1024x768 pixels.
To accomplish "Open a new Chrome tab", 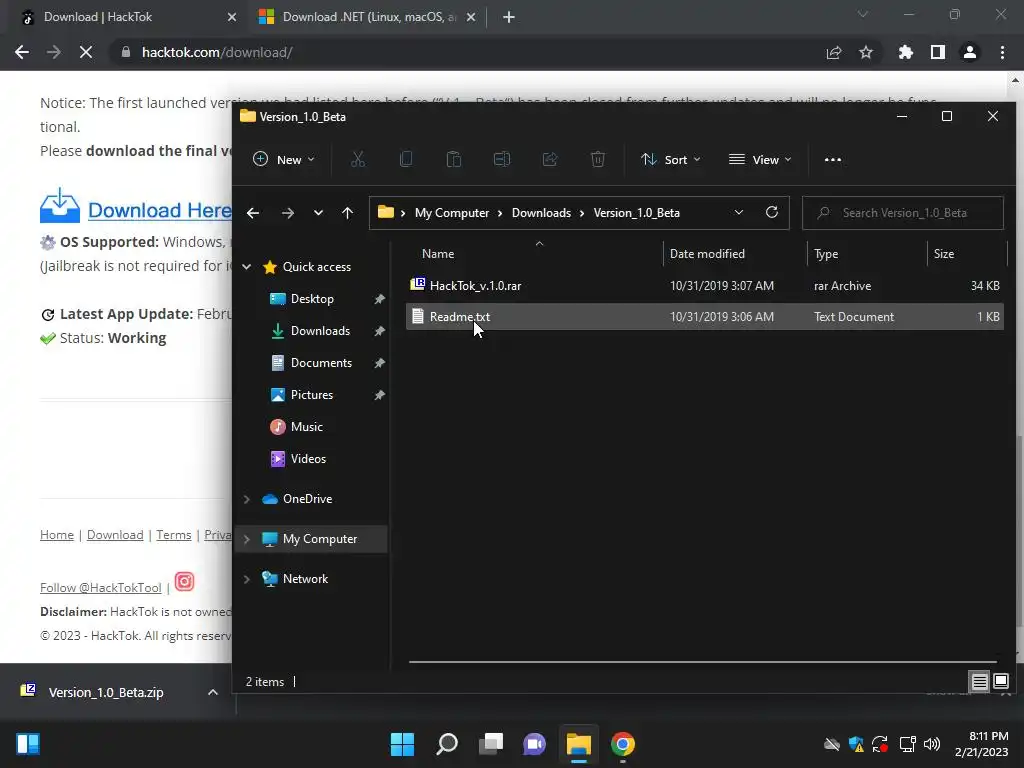I will 509,17.
